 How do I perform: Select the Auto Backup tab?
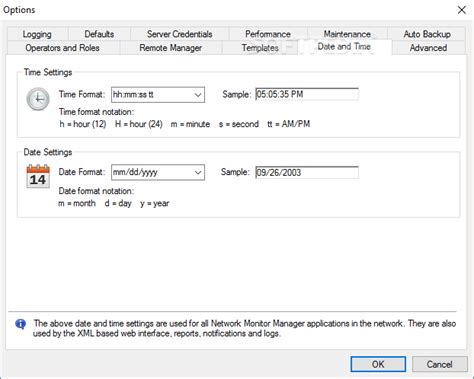click(x=427, y=34)
